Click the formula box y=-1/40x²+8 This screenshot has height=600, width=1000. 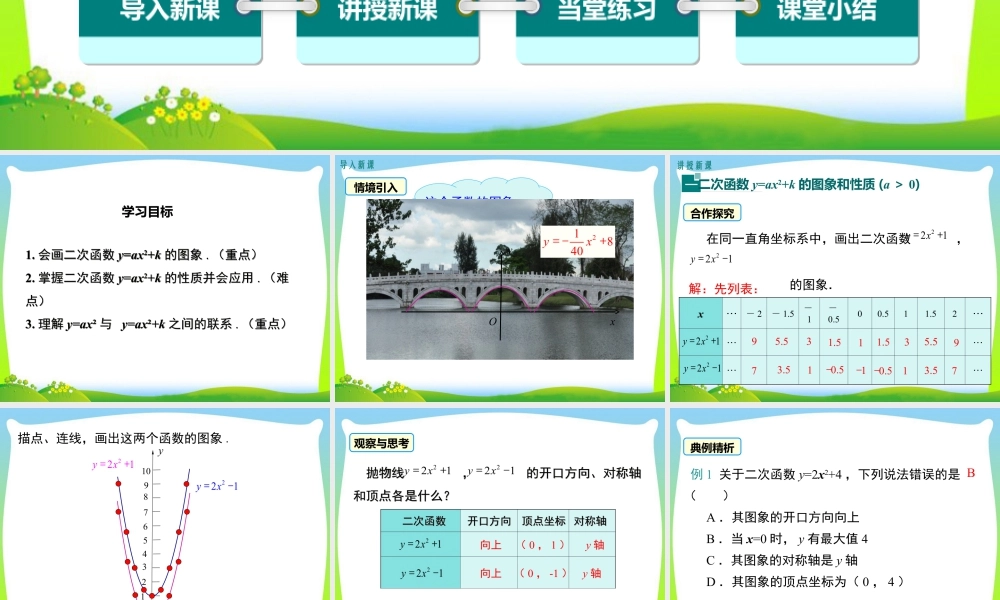[578, 239]
